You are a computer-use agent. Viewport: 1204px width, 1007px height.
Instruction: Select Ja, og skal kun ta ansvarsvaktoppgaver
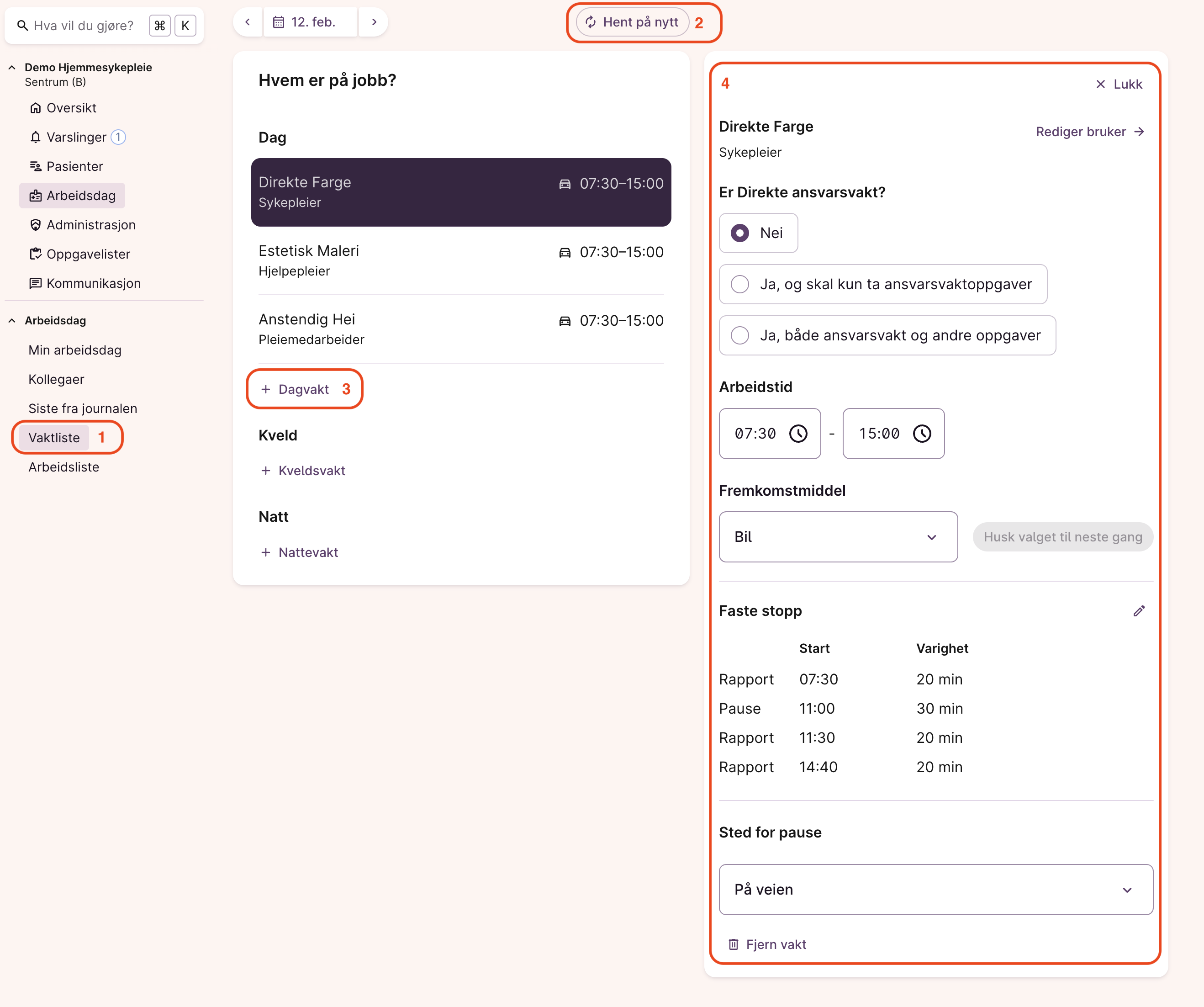pyautogui.click(x=740, y=285)
